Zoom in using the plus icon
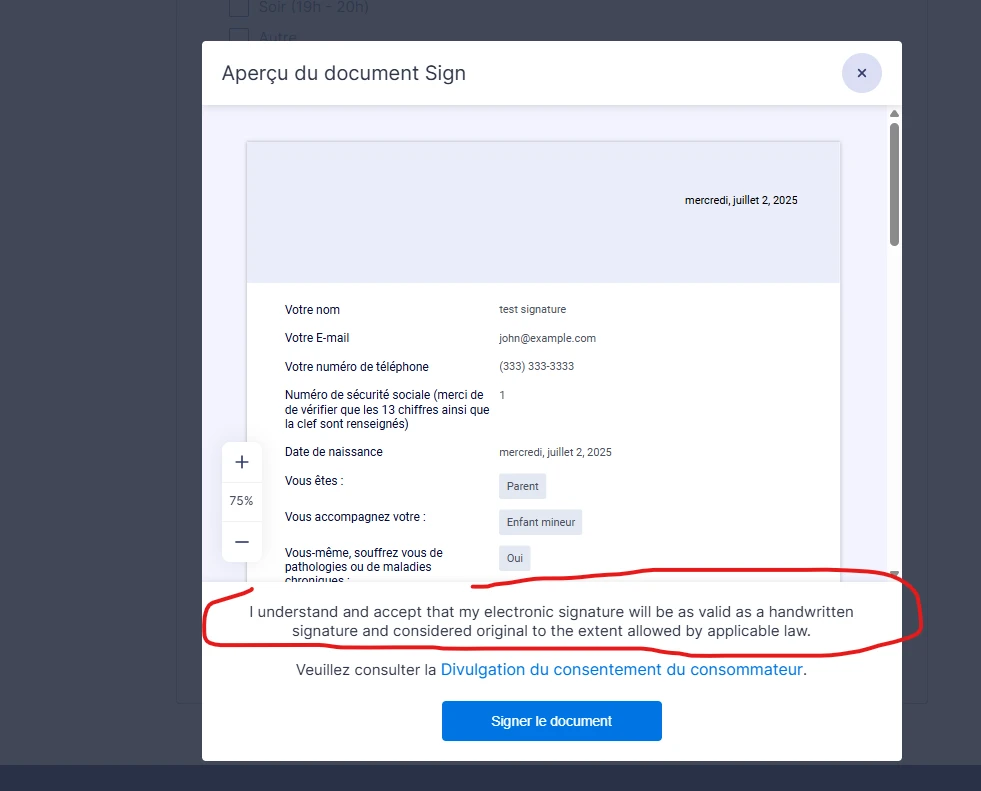The height and width of the screenshot is (791, 981). coord(241,461)
